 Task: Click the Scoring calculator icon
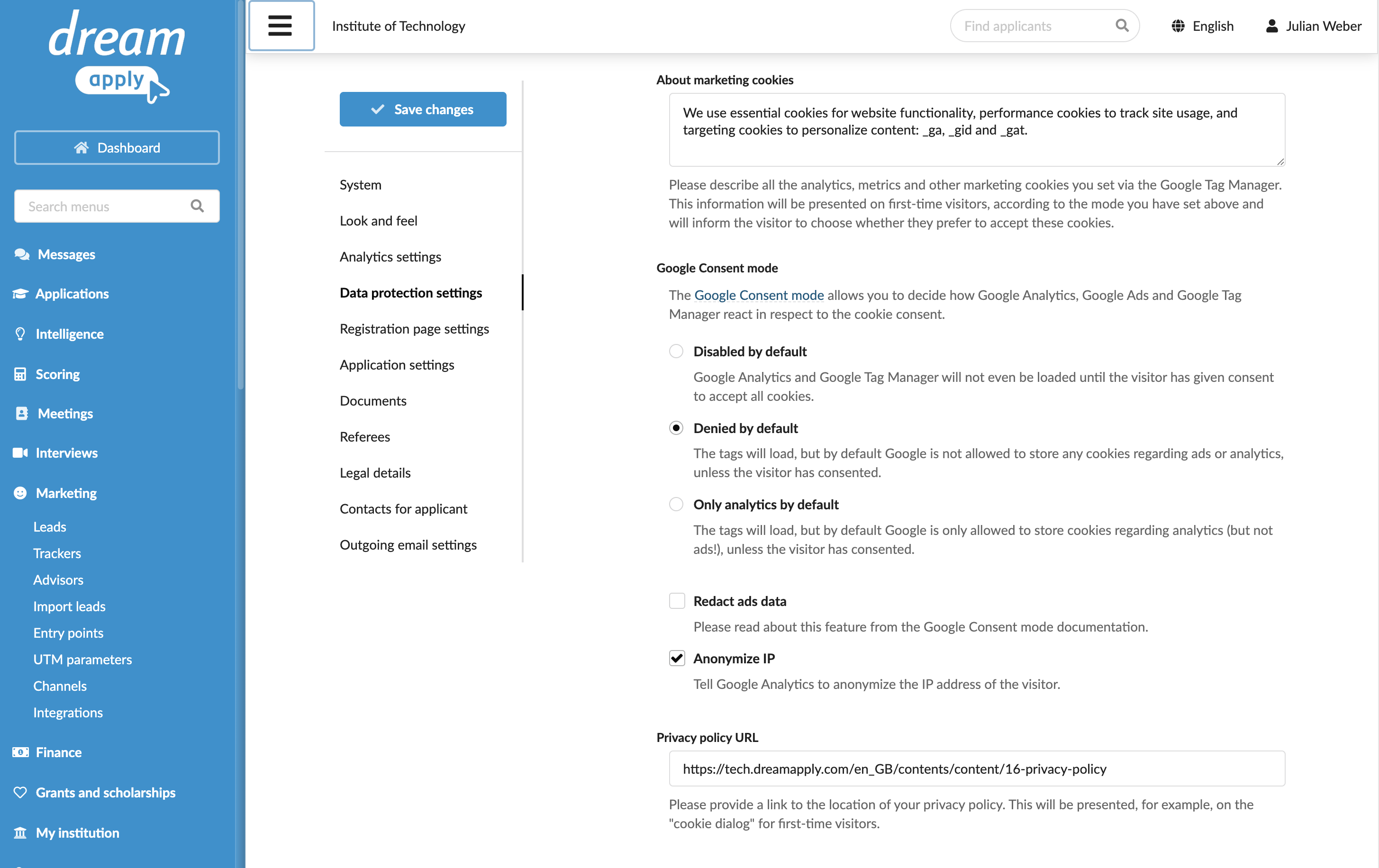pyautogui.click(x=20, y=374)
